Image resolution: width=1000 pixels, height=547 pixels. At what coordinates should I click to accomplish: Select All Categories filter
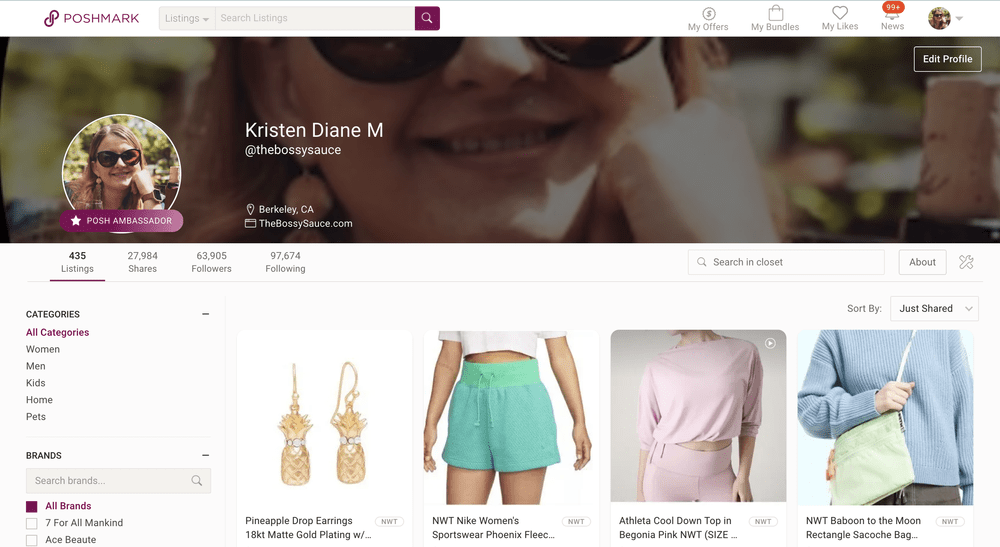57,332
